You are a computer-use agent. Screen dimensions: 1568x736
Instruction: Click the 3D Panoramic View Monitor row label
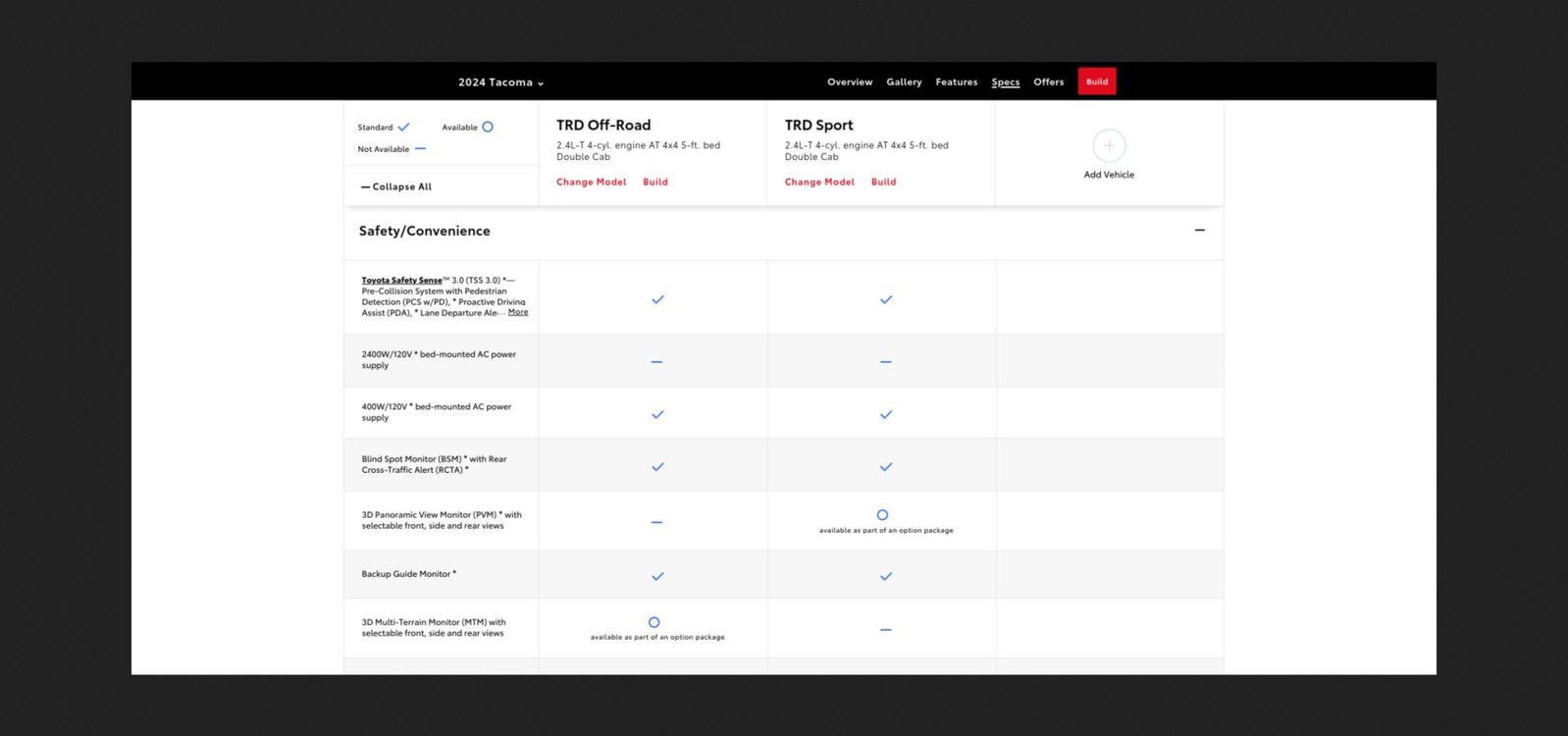(442, 520)
